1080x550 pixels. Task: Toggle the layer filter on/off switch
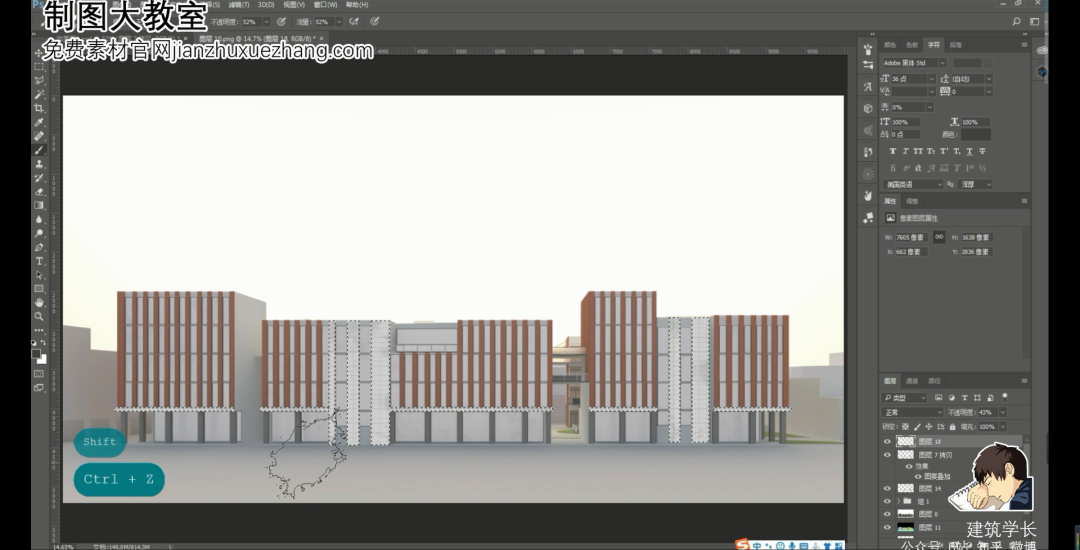click(x=1005, y=396)
